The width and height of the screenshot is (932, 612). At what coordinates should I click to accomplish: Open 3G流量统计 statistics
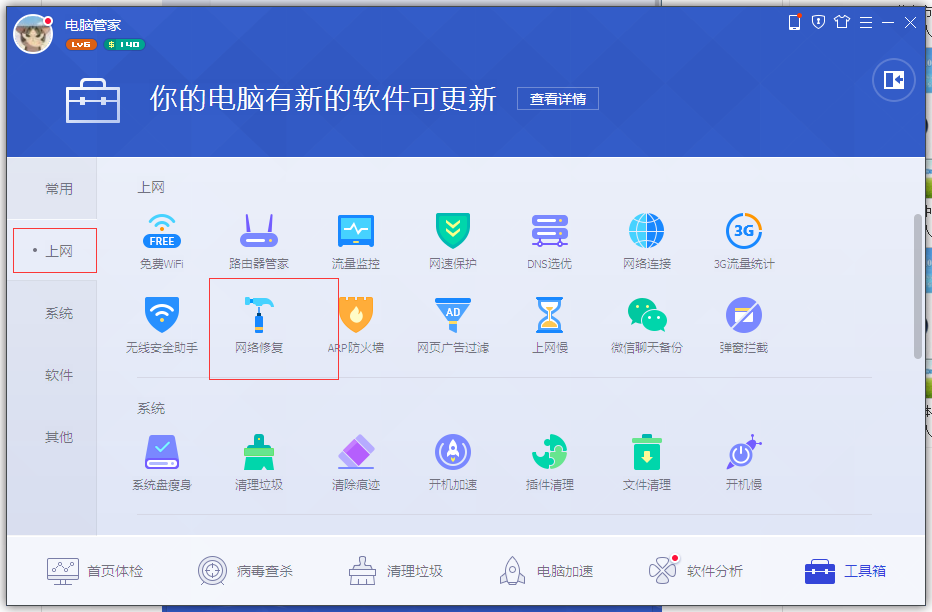pos(744,241)
